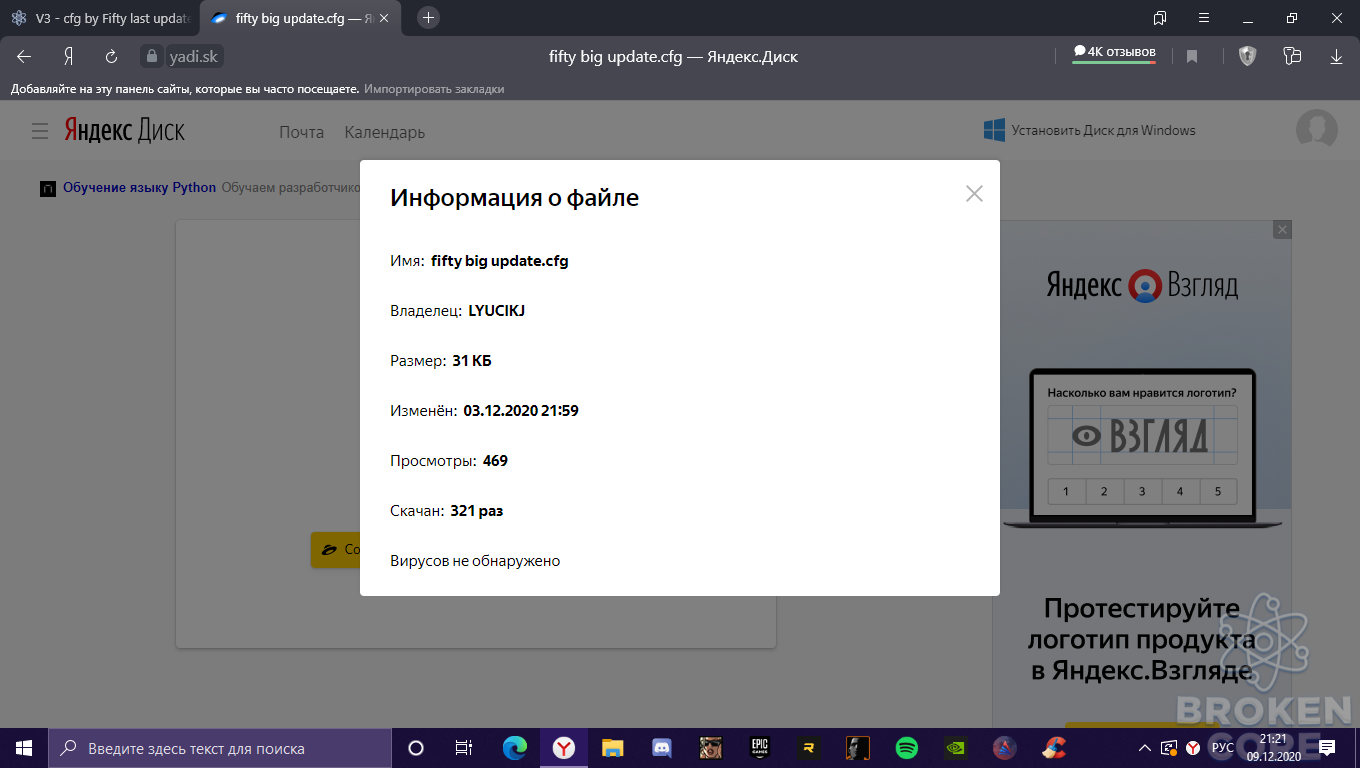Rate the logo 3 in the Взгляд ad
Viewport: 1360px width, 768px height.
1142,491
